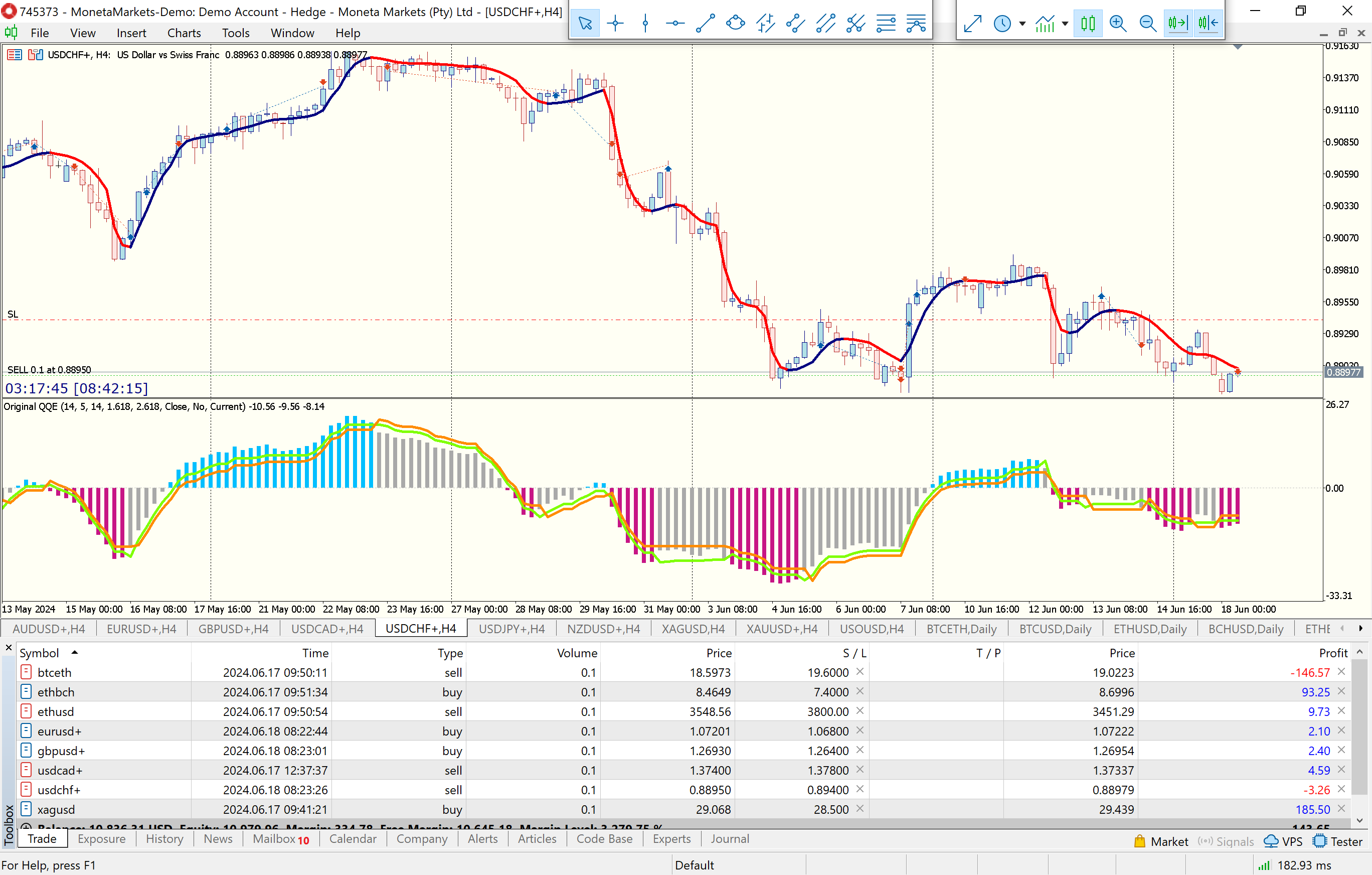Close the btceth position with X button

point(1341,672)
